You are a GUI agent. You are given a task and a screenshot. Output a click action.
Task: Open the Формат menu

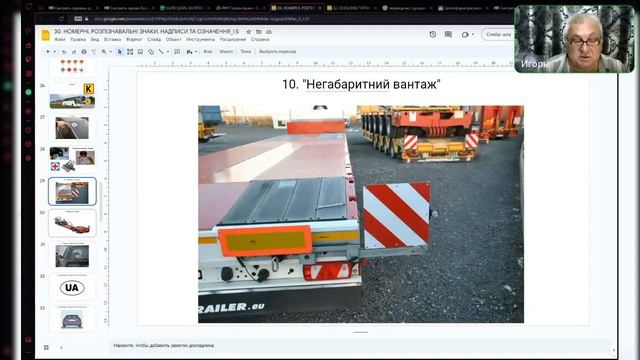coord(134,40)
